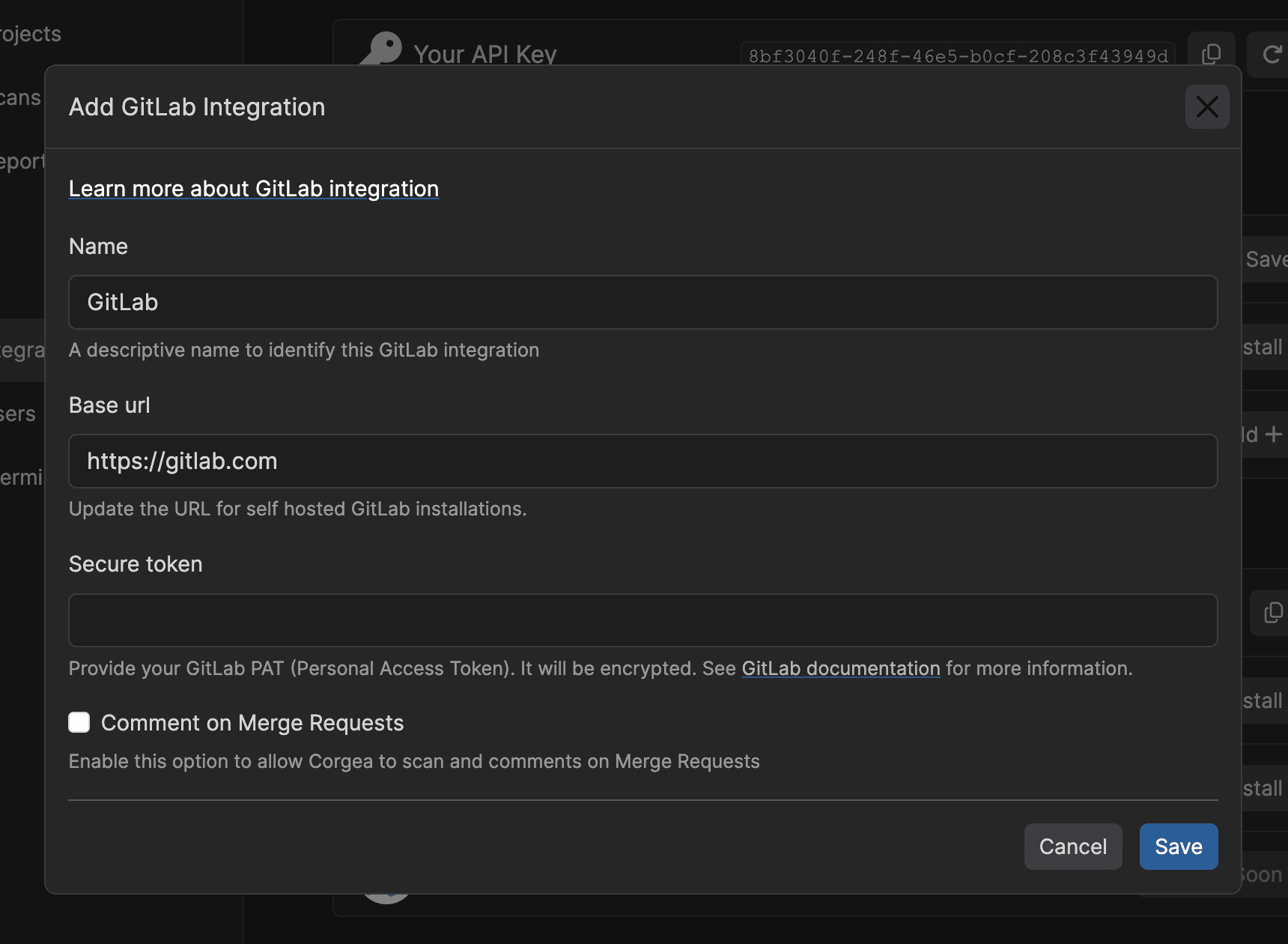Regenerate the API key with the refresh icon

(1271, 54)
